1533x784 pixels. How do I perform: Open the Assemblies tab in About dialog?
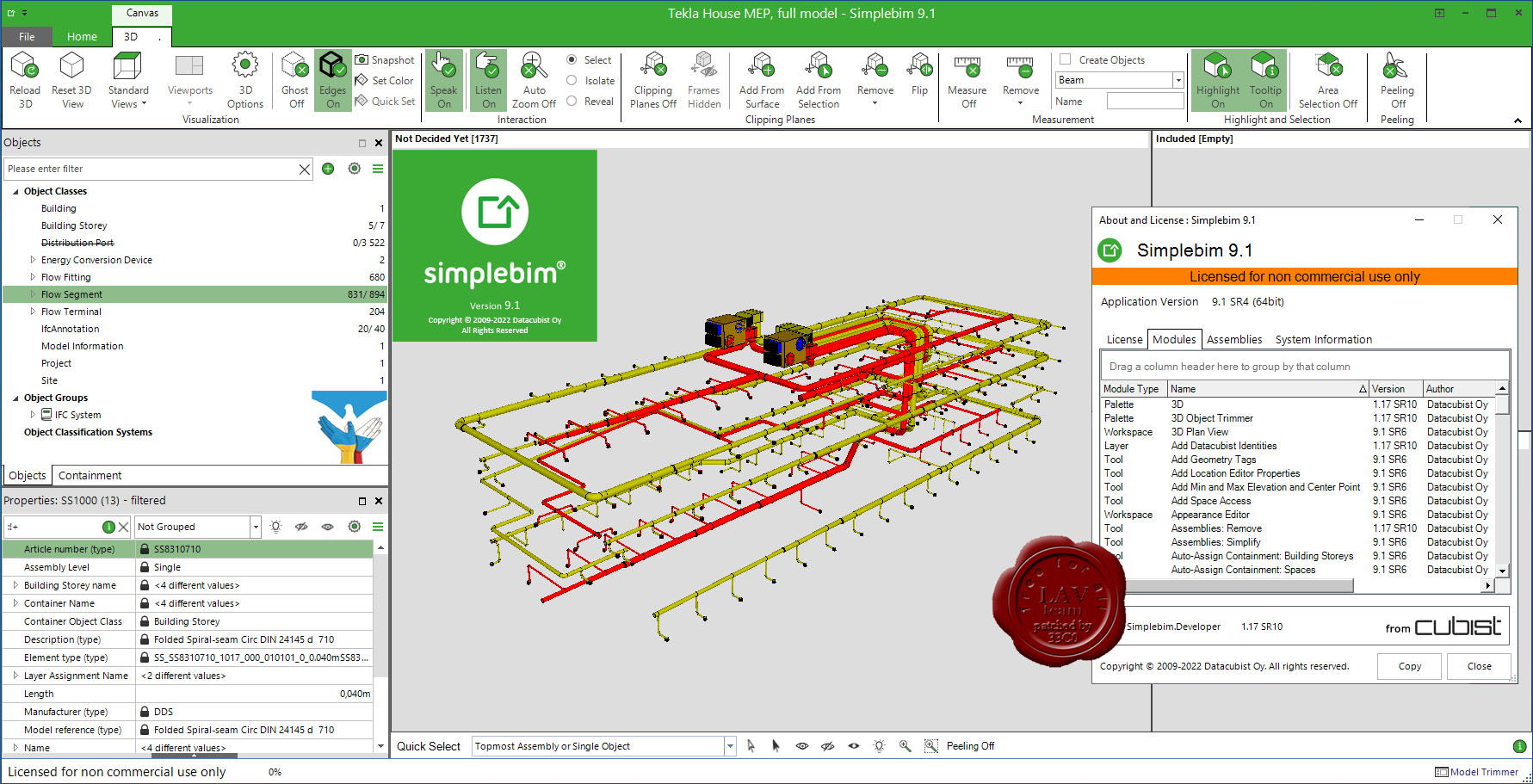click(x=1234, y=339)
